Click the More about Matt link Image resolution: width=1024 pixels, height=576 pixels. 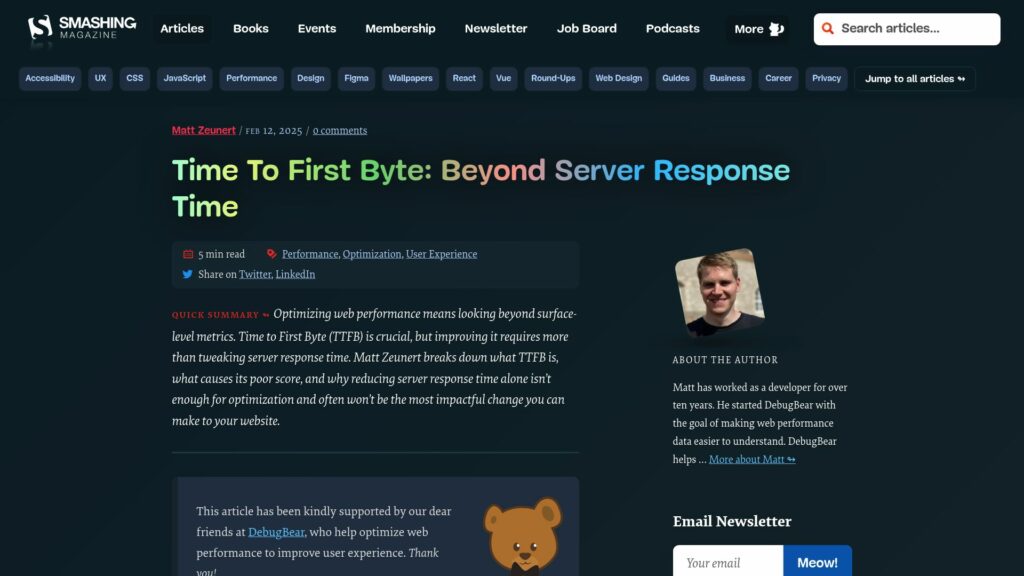(752, 459)
